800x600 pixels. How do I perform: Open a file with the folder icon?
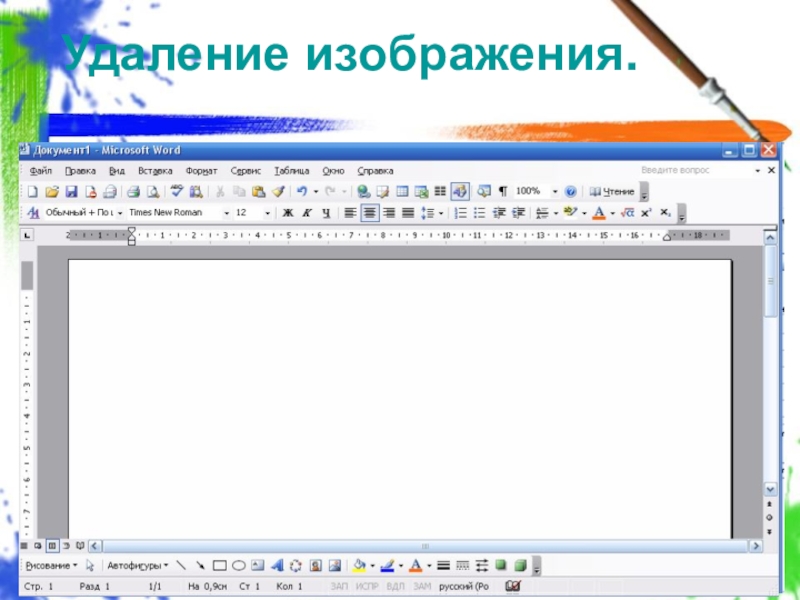click(x=52, y=192)
